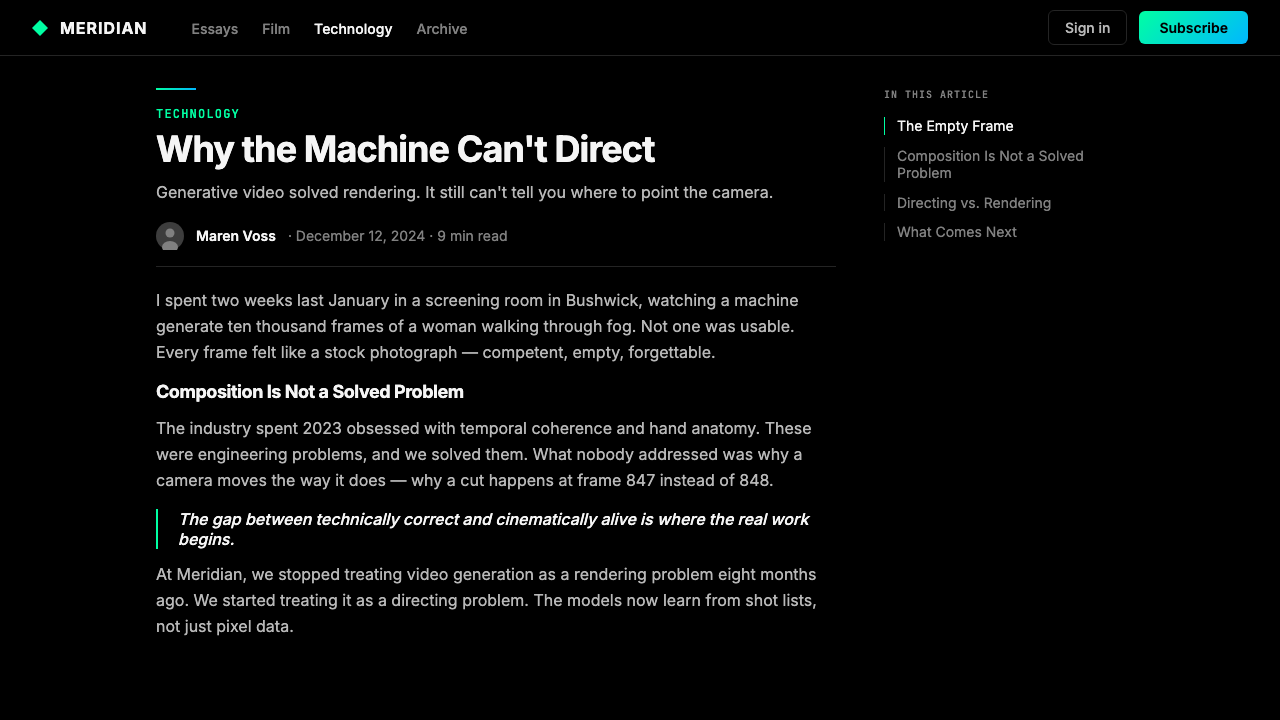
Task: Select the Technology nav item
Action: [x=353, y=29]
